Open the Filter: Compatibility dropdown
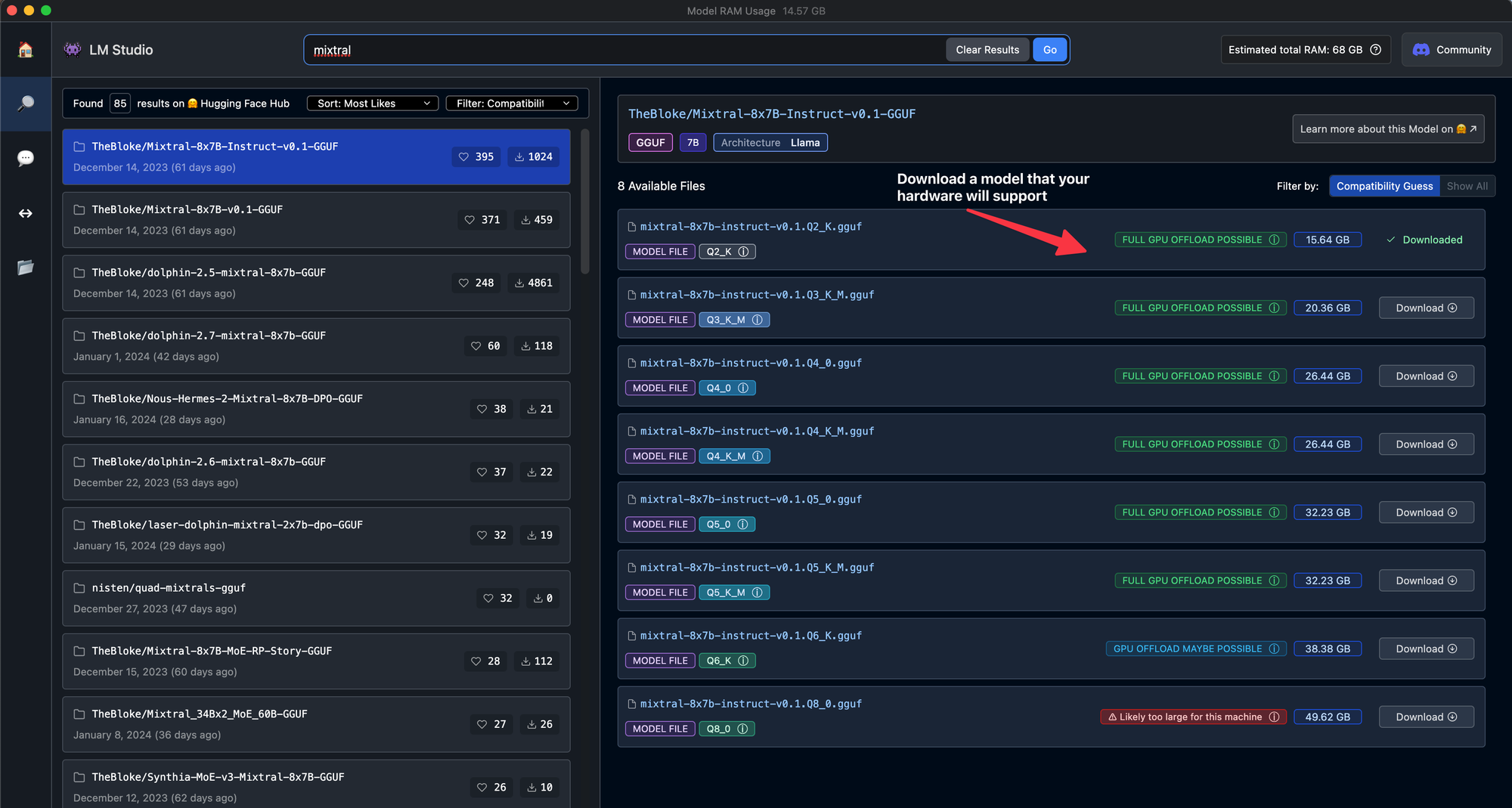Image resolution: width=1512 pixels, height=808 pixels. [512, 104]
